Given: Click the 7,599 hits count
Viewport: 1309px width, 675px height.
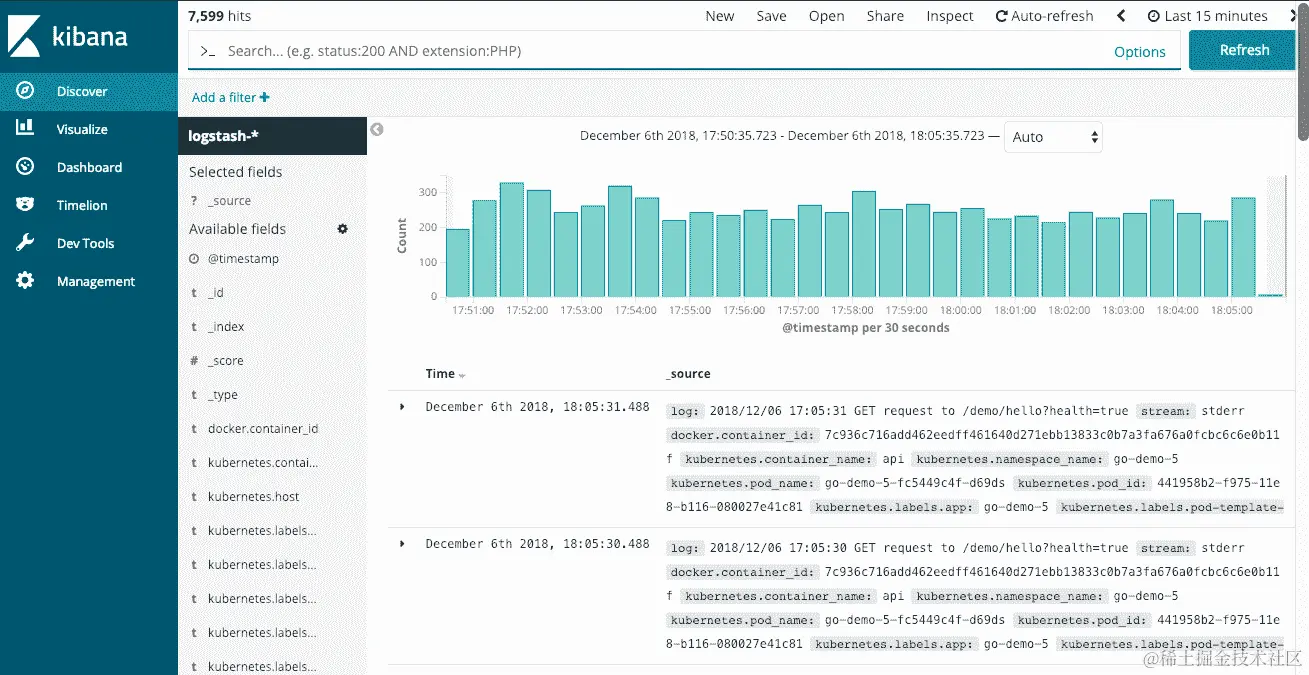Looking at the screenshot, I should click(x=220, y=16).
